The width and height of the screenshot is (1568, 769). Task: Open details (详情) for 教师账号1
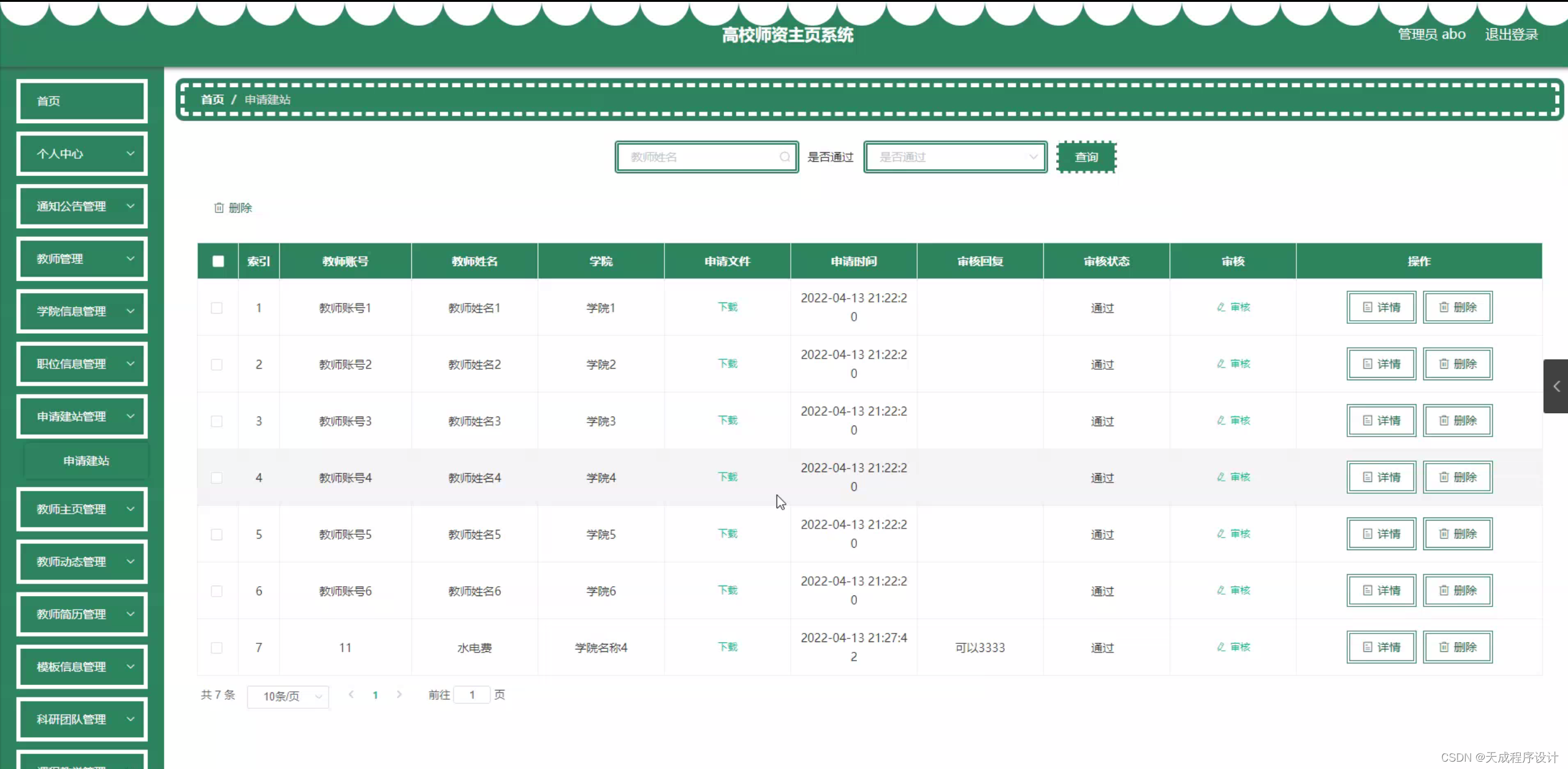(x=1381, y=307)
